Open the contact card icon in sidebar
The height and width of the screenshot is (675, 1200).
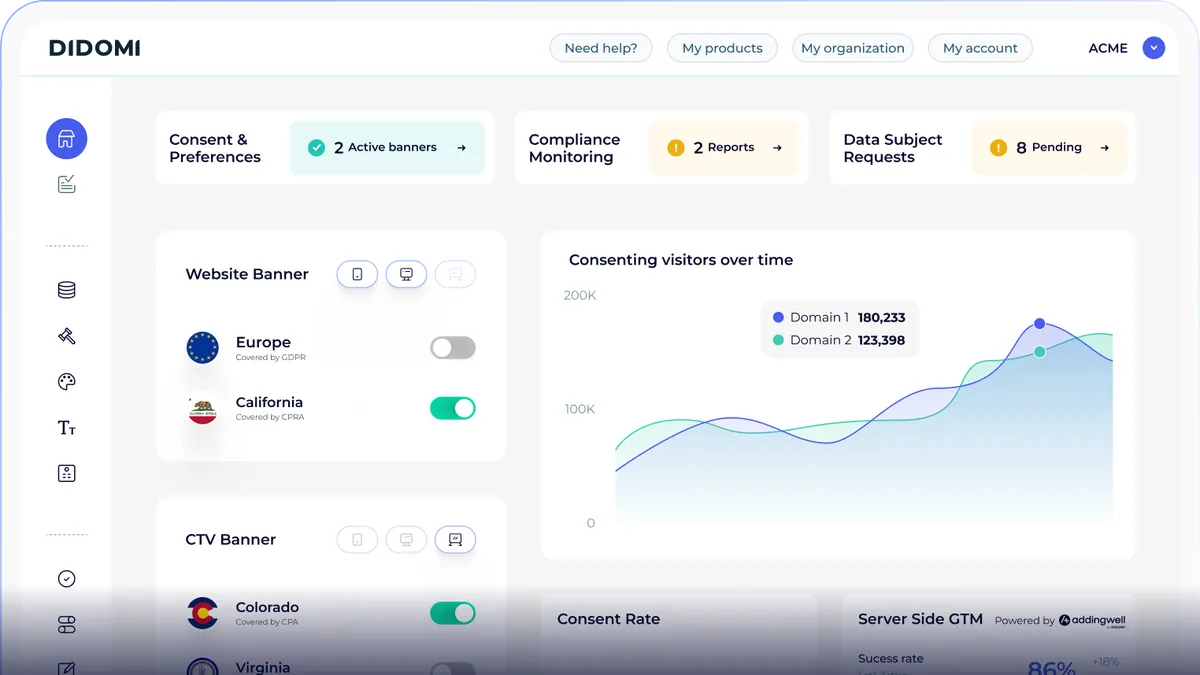tap(66, 474)
